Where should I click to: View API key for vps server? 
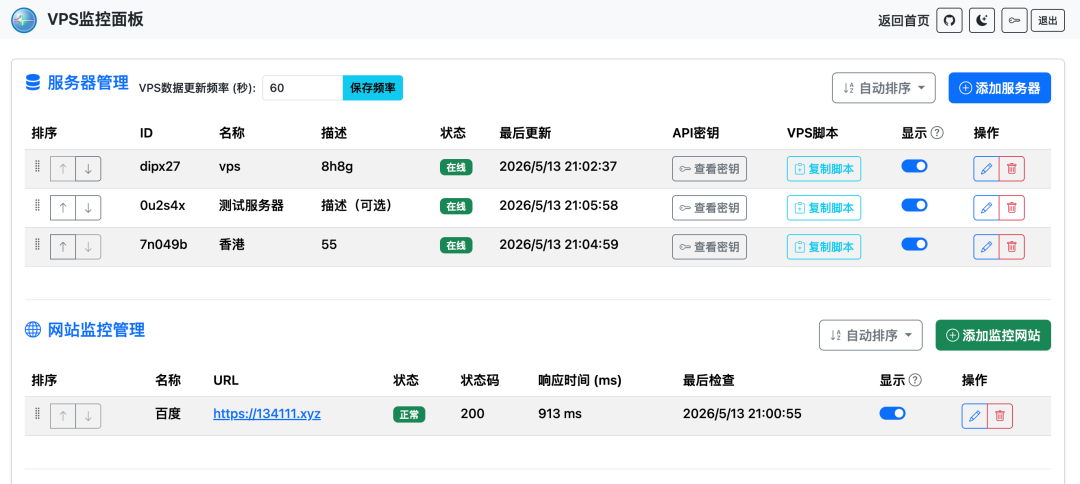709,169
